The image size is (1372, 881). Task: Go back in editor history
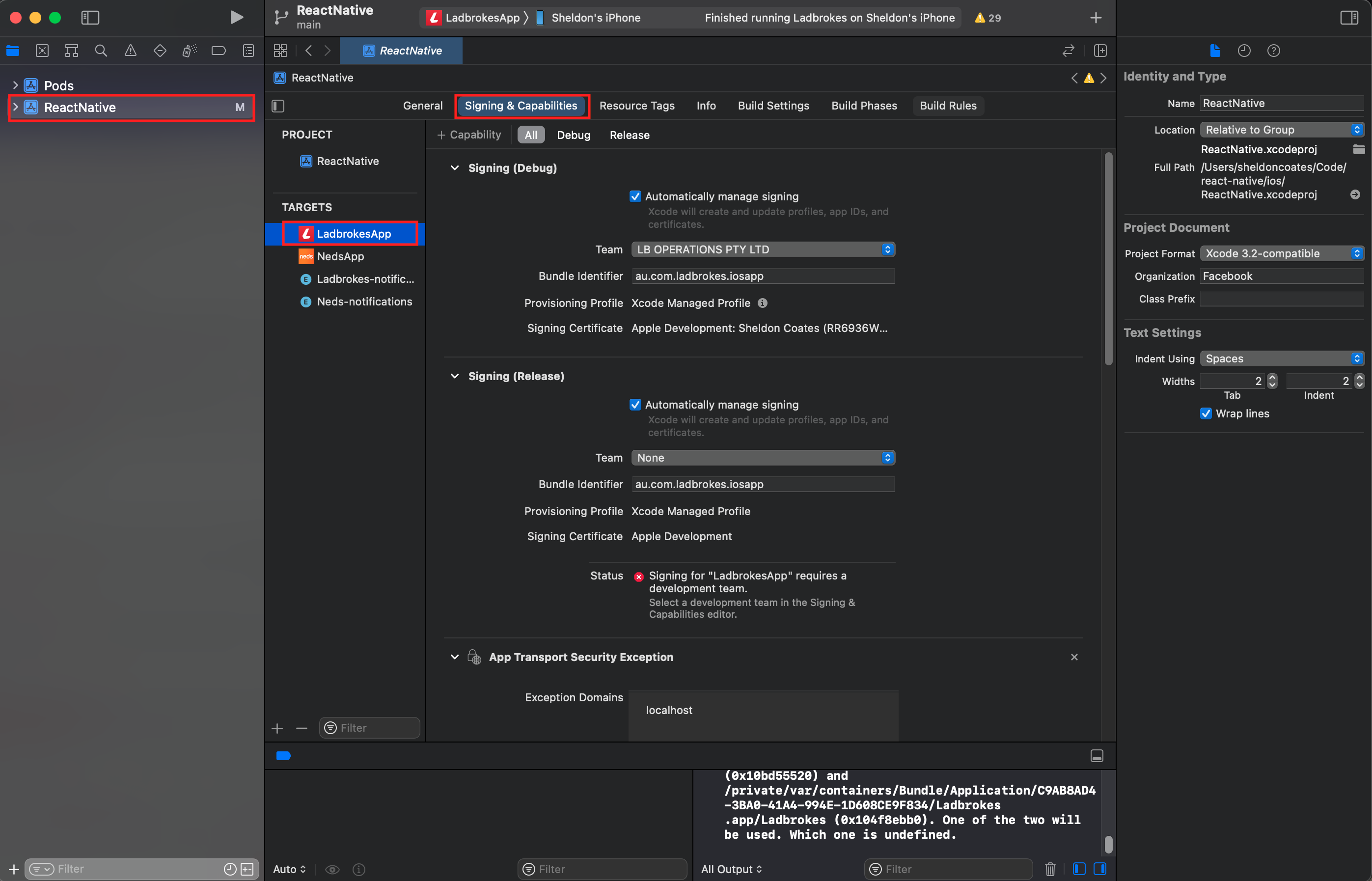pyautogui.click(x=309, y=51)
